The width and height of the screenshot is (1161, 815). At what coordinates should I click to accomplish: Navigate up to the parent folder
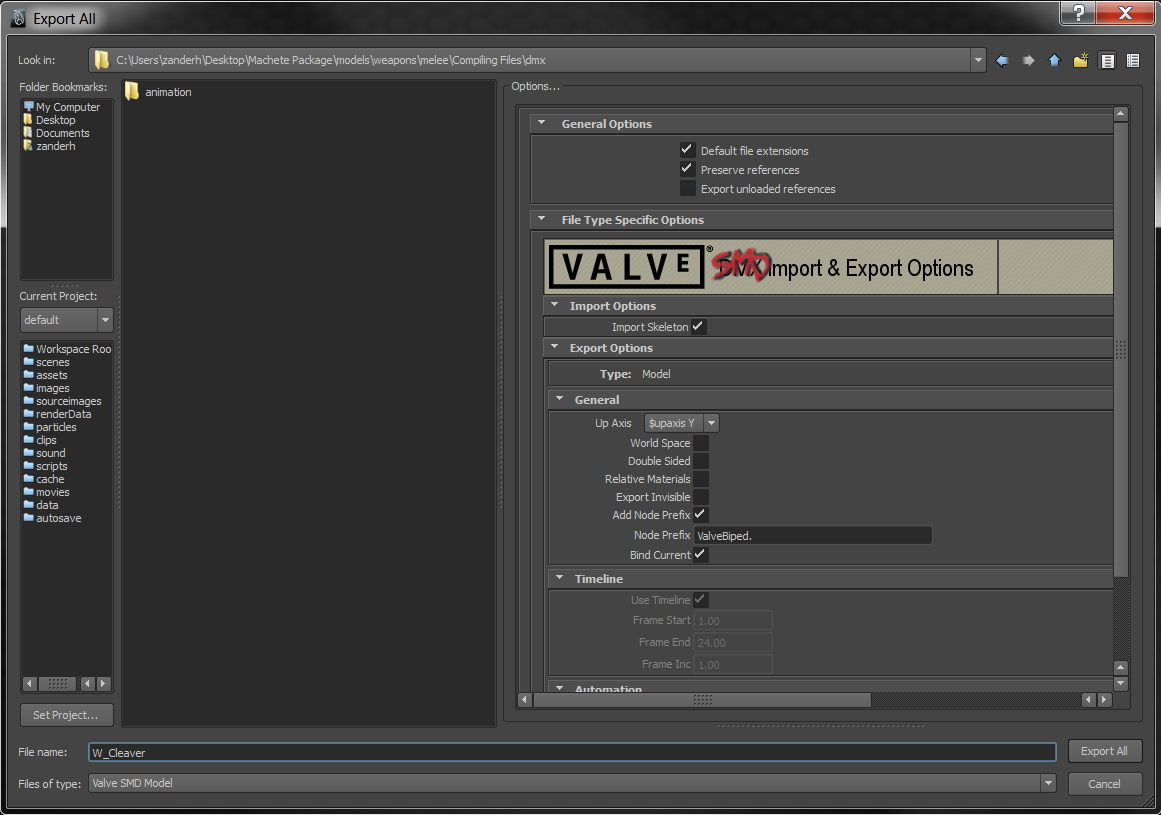pyautogui.click(x=1054, y=61)
